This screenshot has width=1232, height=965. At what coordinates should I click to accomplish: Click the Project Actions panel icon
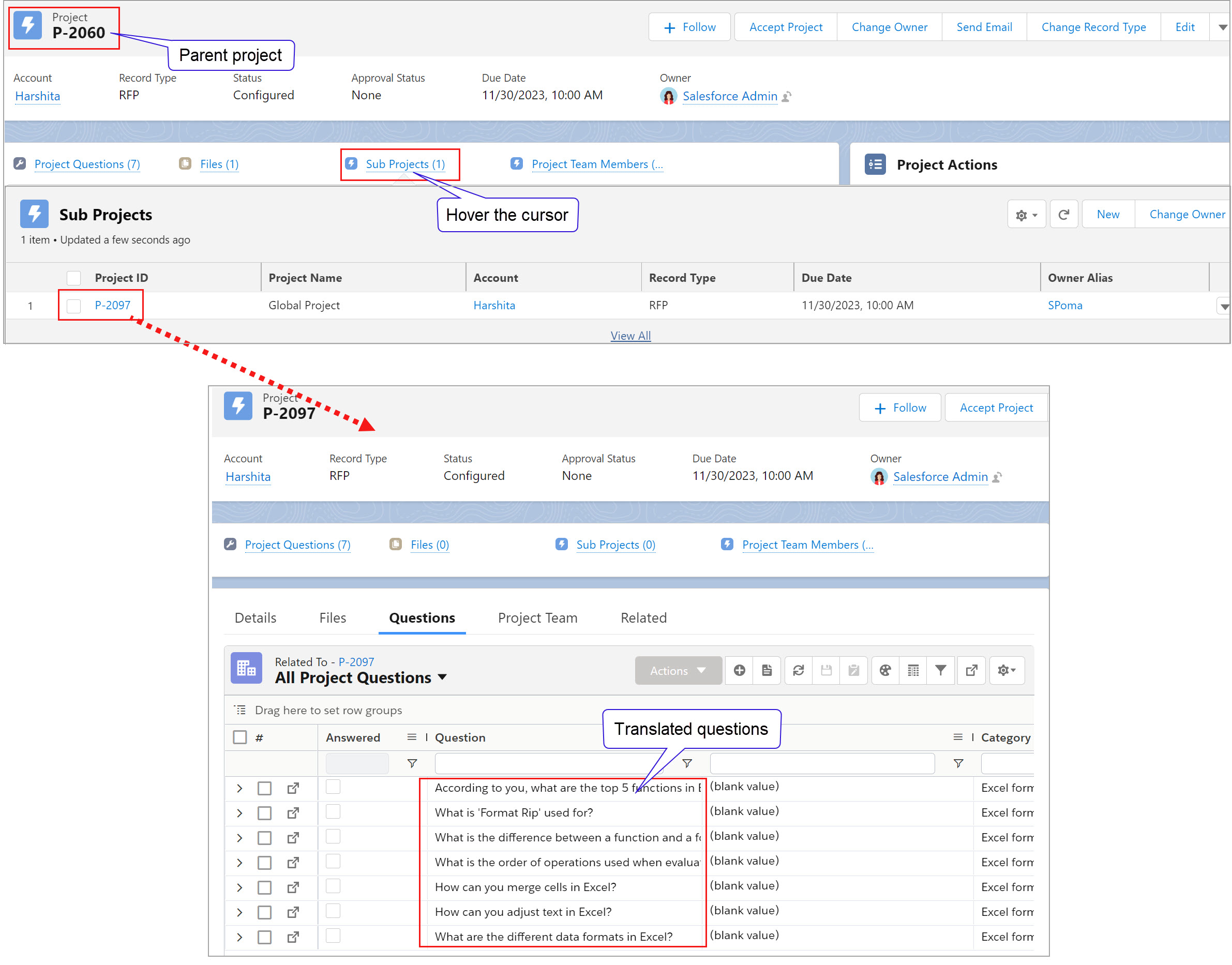point(875,164)
